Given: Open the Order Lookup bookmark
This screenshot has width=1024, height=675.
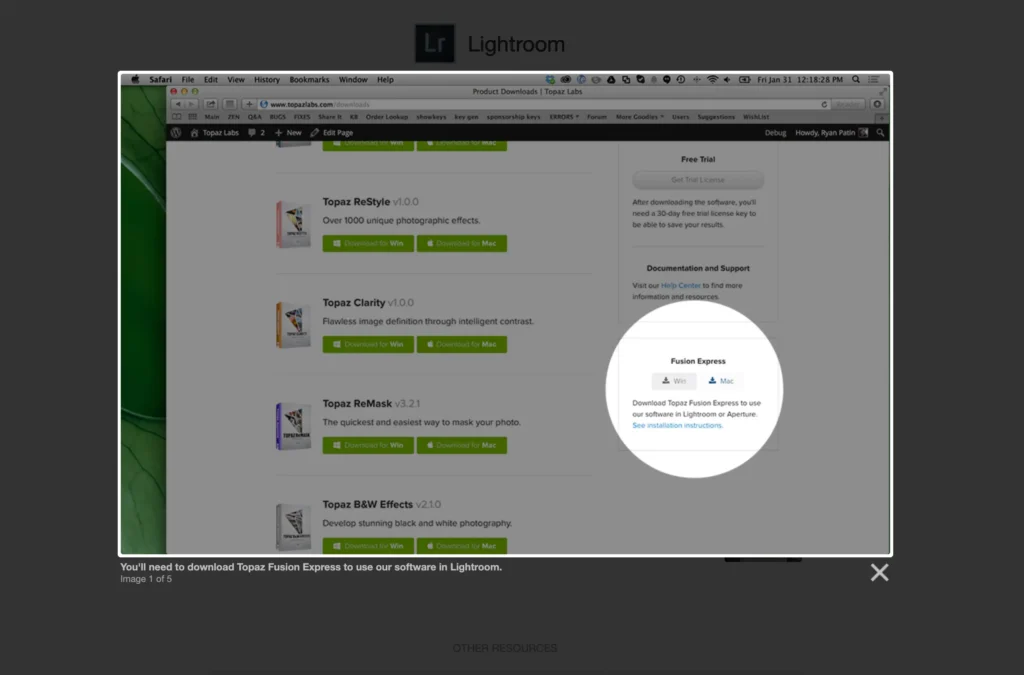Looking at the screenshot, I should click(387, 117).
